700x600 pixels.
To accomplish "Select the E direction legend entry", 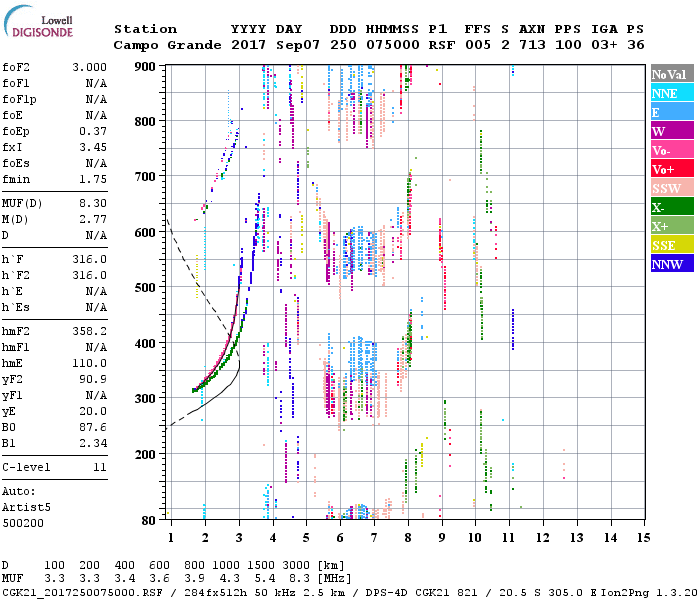I will [671, 112].
